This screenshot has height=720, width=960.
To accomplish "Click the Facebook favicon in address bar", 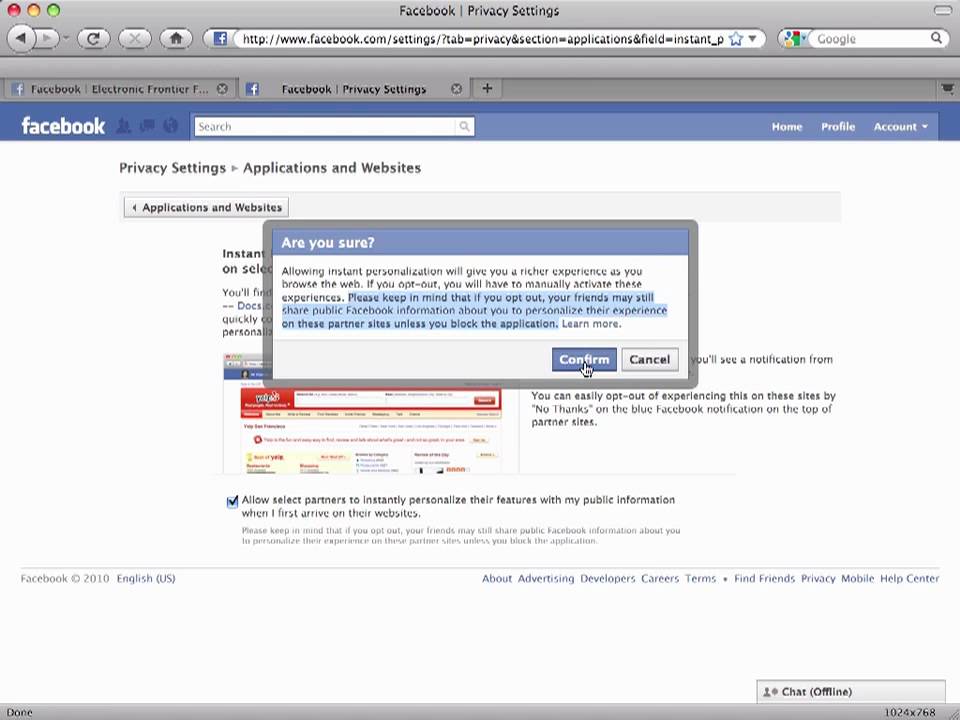I will (x=220, y=39).
